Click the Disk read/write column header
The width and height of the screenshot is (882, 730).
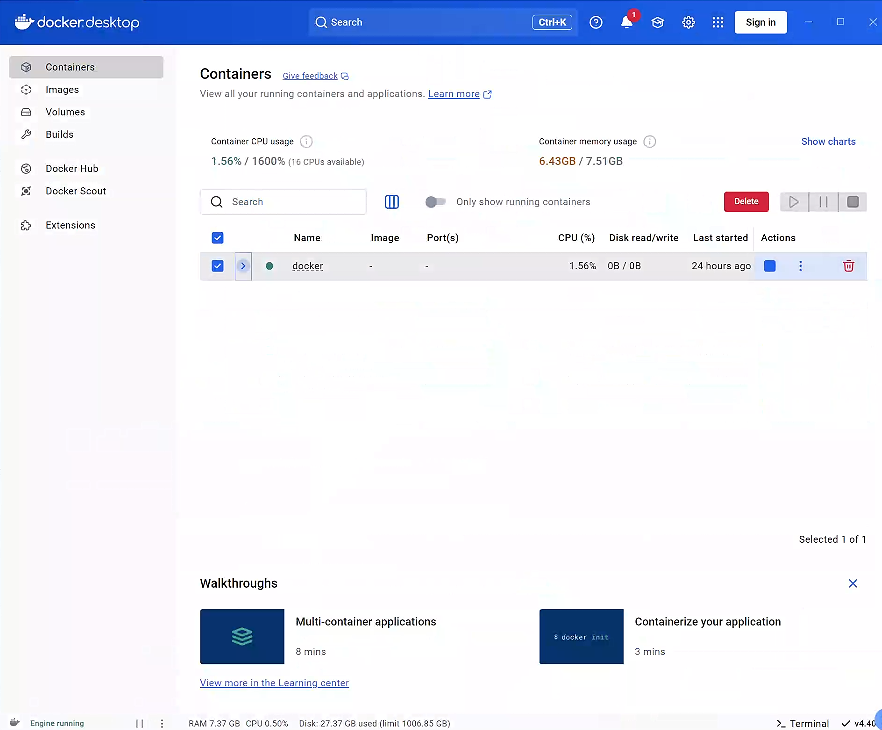pyautogui.click(x=644, y=238)
